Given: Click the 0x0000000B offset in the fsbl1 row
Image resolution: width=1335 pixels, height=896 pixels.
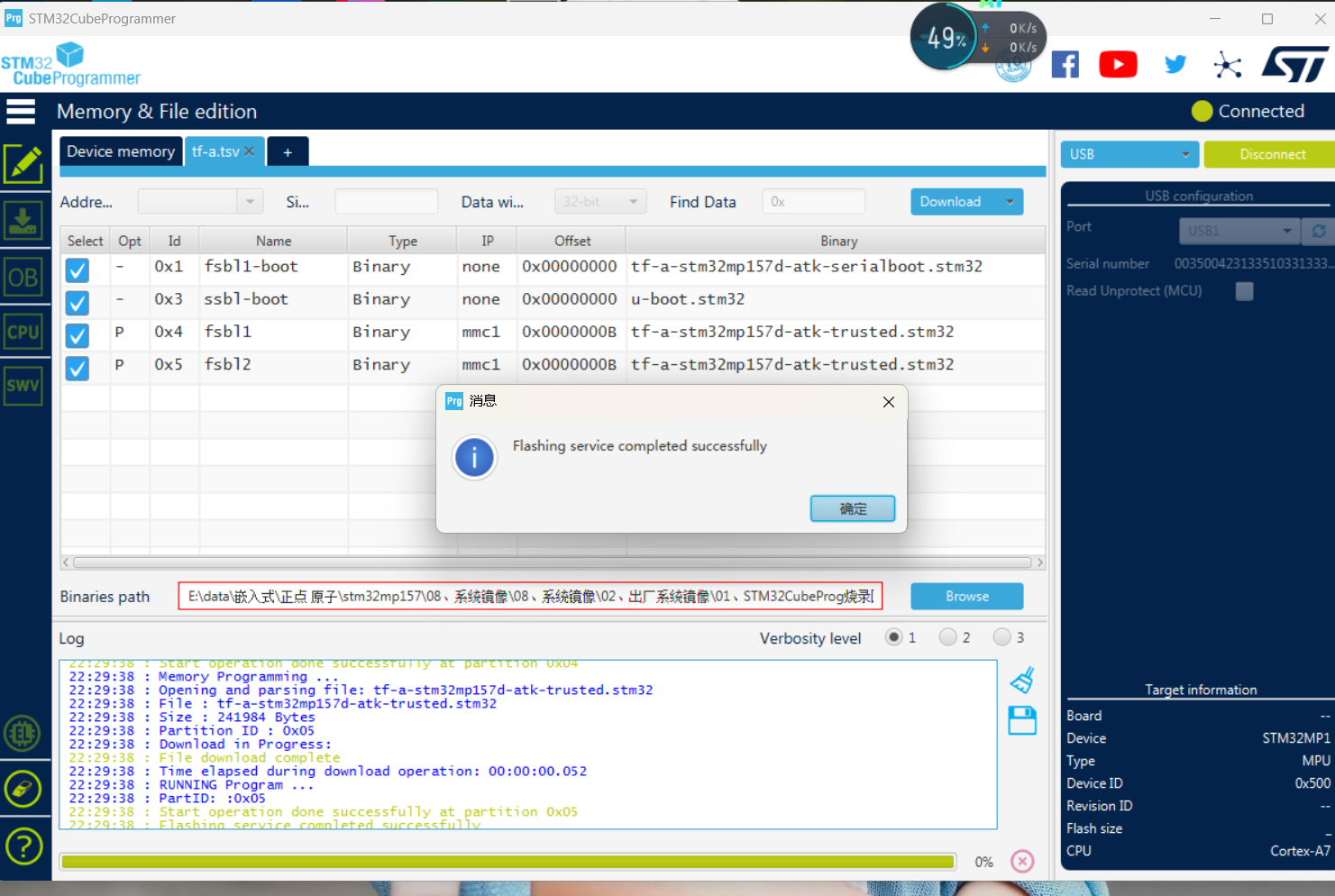Looking at the screenshot, I should point(570,333).
